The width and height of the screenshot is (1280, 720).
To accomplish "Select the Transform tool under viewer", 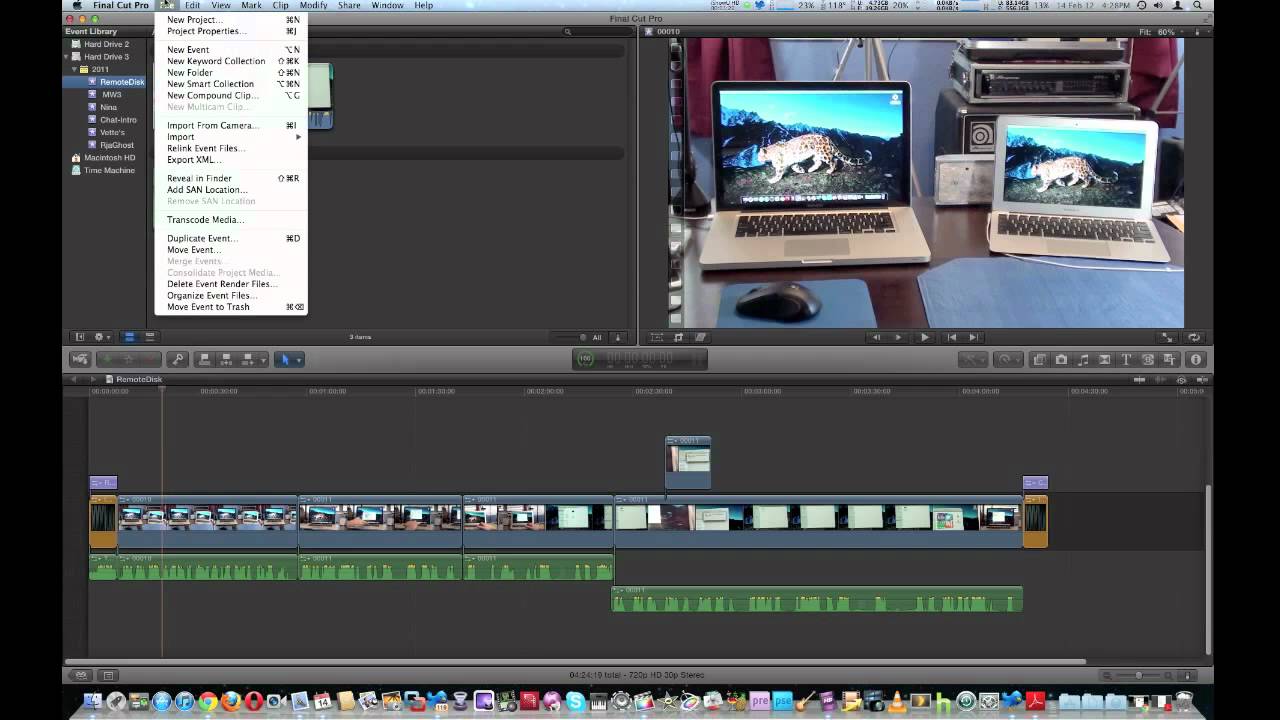I will pos(657,338).
